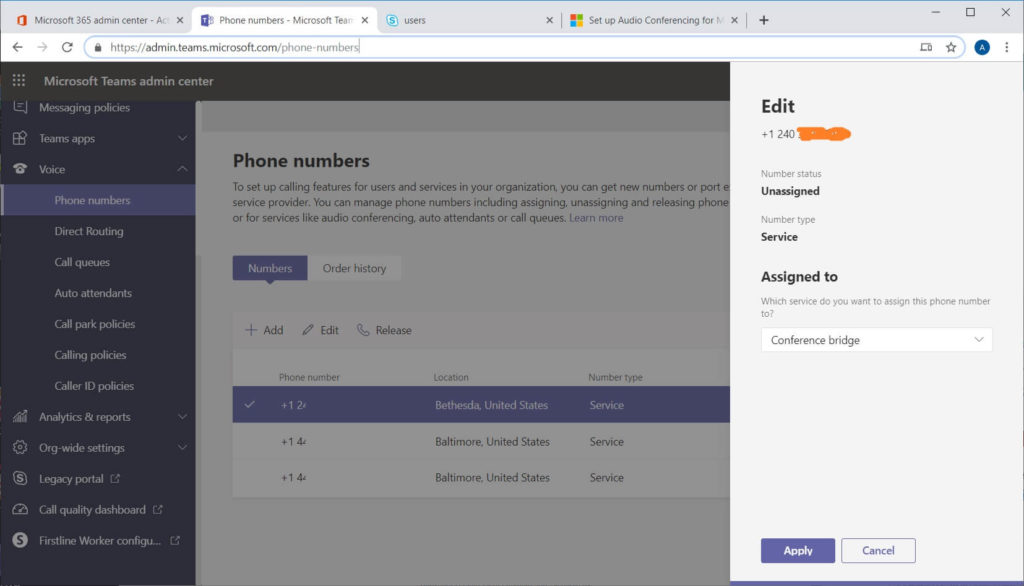Image resolution: width=1024 pixels, height=586 pixels.
Task: Click the Release button in toolbar
Action: click(384, 330)
